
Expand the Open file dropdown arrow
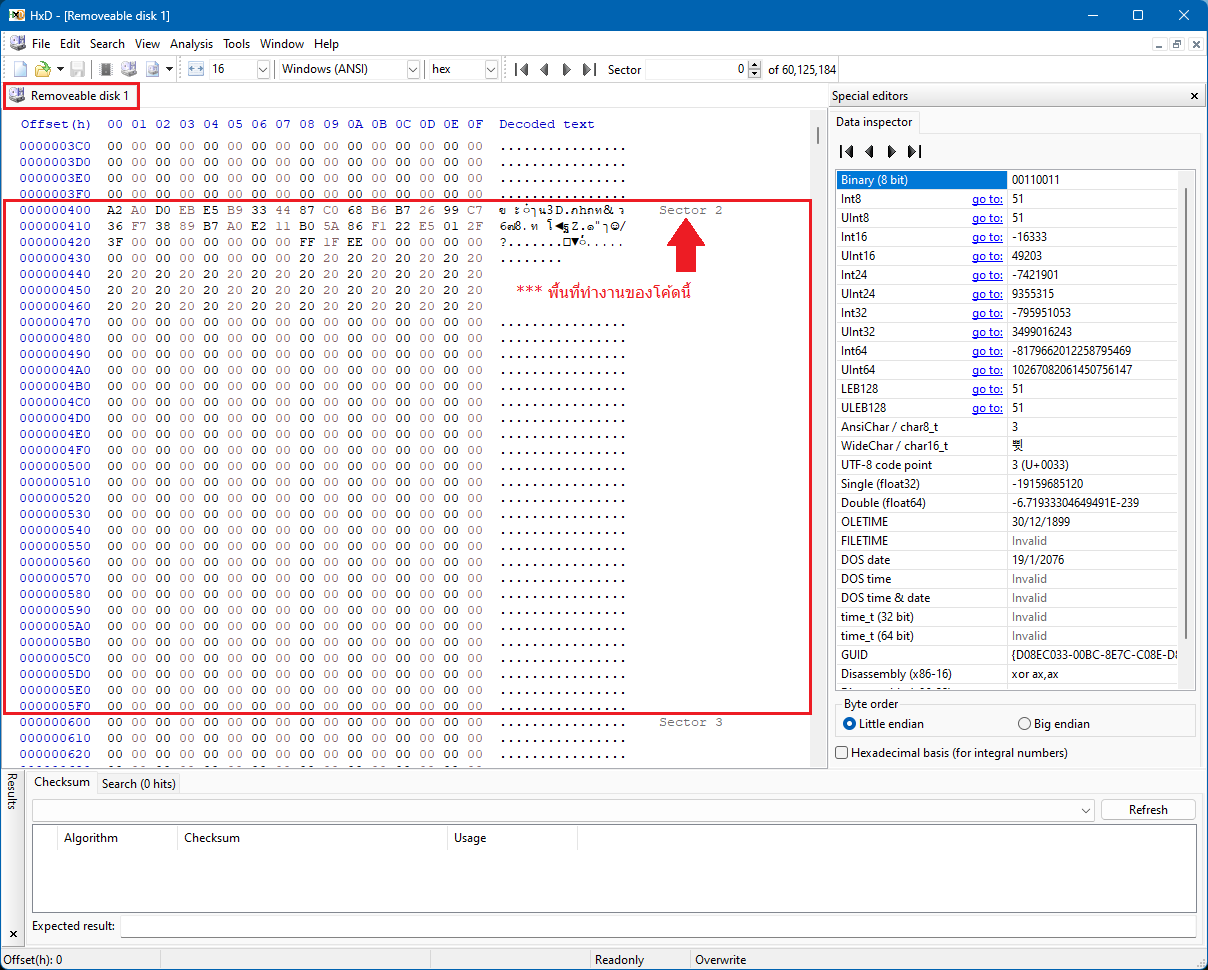59,69
